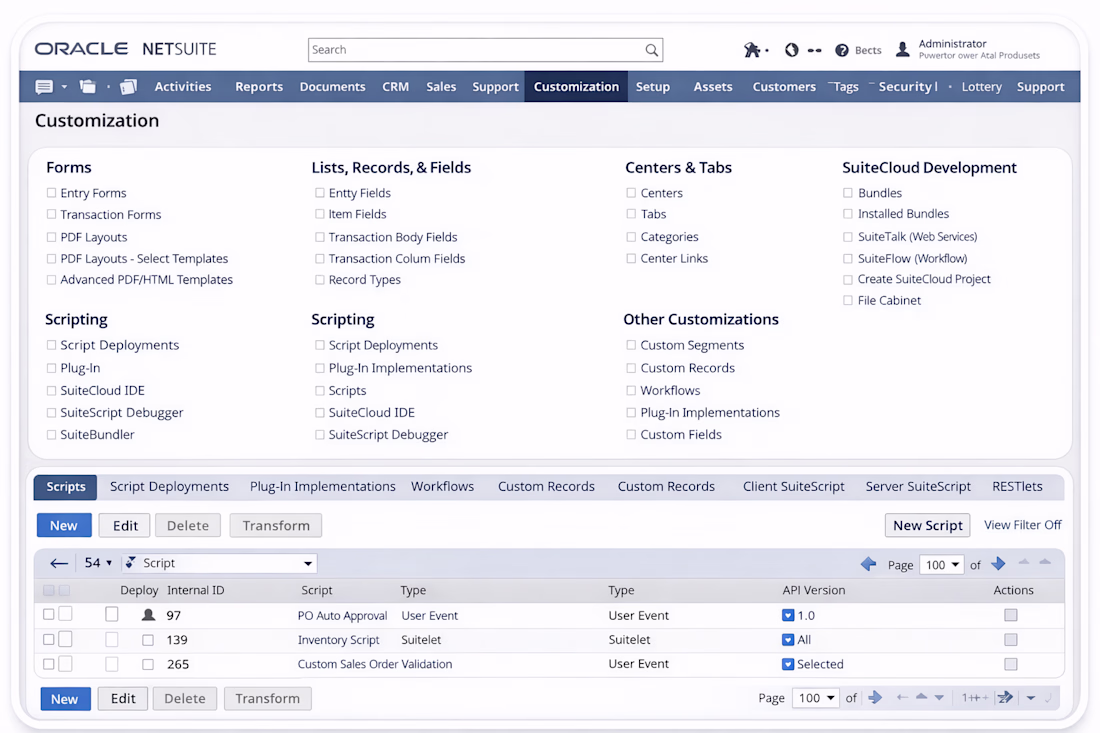The height and width of the screenshot is (733, 1100).
Task: Switch to the RESTlets tab
Action: [x=1017, y=486]
